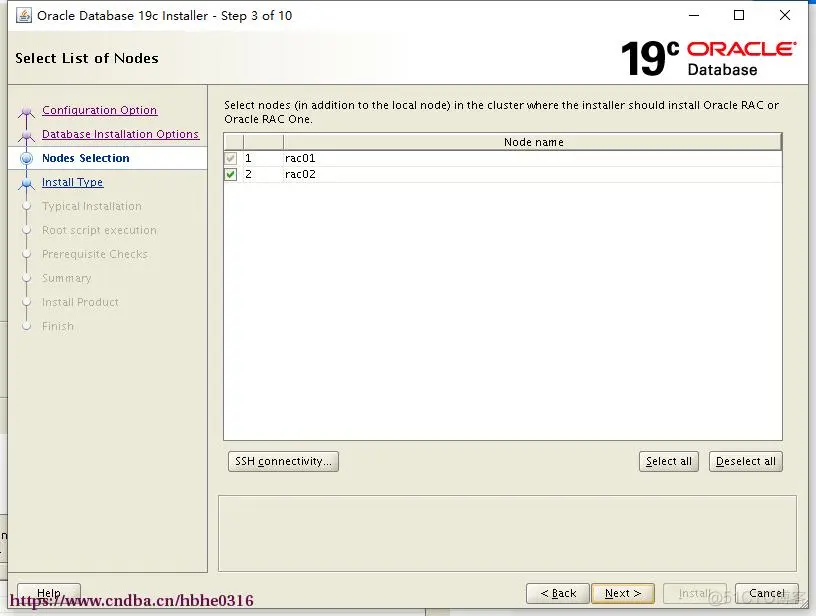The image size is (816, 616).
Task: Click the Deselect all button
Action: (746, 461)
